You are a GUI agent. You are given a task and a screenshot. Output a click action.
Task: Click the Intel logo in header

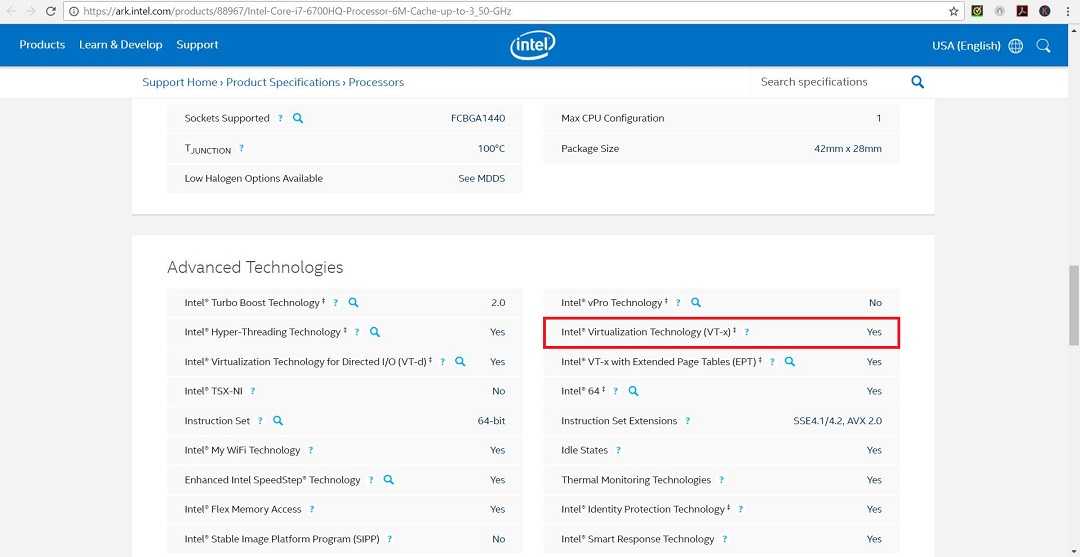(x=532, y=45)
